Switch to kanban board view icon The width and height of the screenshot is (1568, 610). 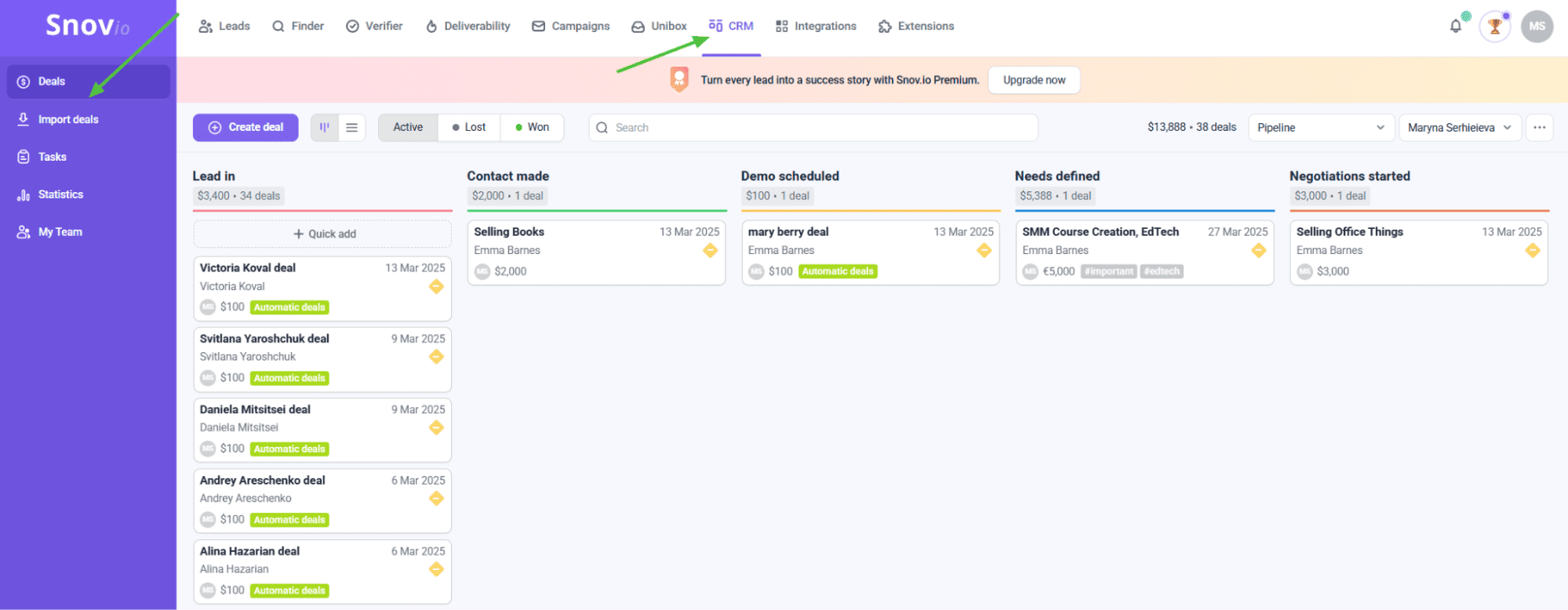tap(325, 128)
